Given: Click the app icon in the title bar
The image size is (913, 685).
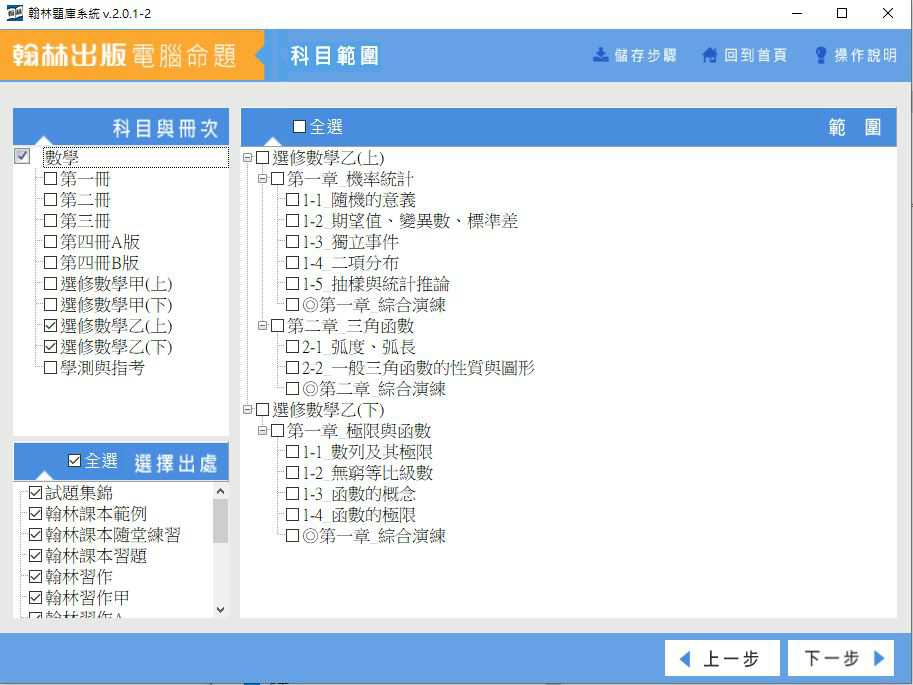Looking at the screenshot, I should [x=15, y=13].
